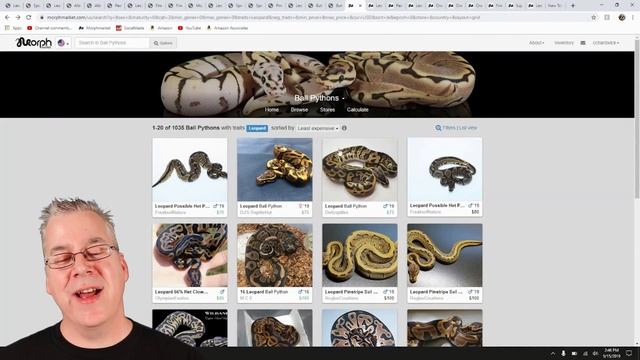Viewport: 640px width, 360px height.
Task: Open Leopard 66% Het Clown listing title
Action: point(181,292)
